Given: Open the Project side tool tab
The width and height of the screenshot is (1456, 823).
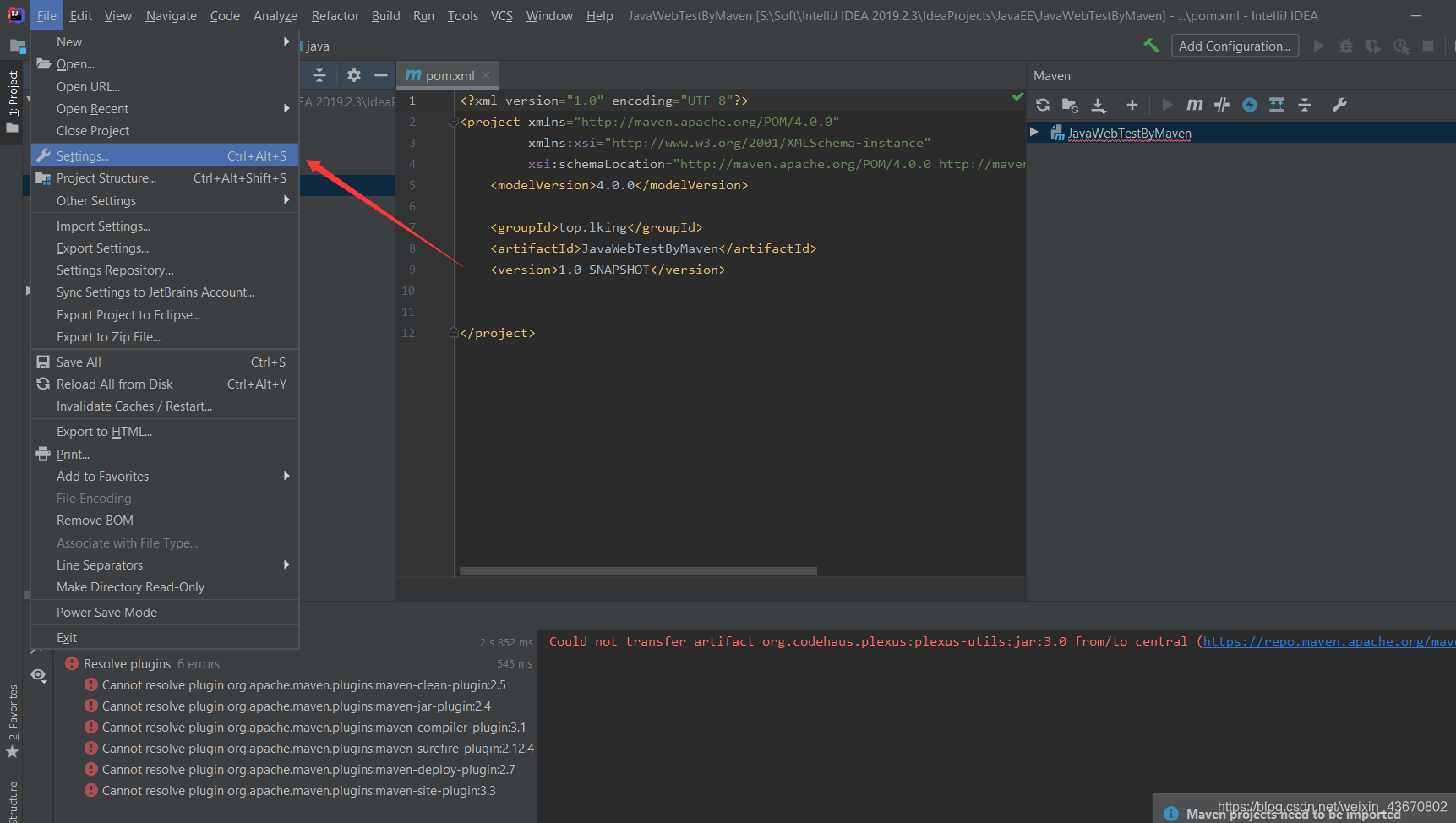Looking at the screenshot, I should pyautogui.click(x=12, y=102).
